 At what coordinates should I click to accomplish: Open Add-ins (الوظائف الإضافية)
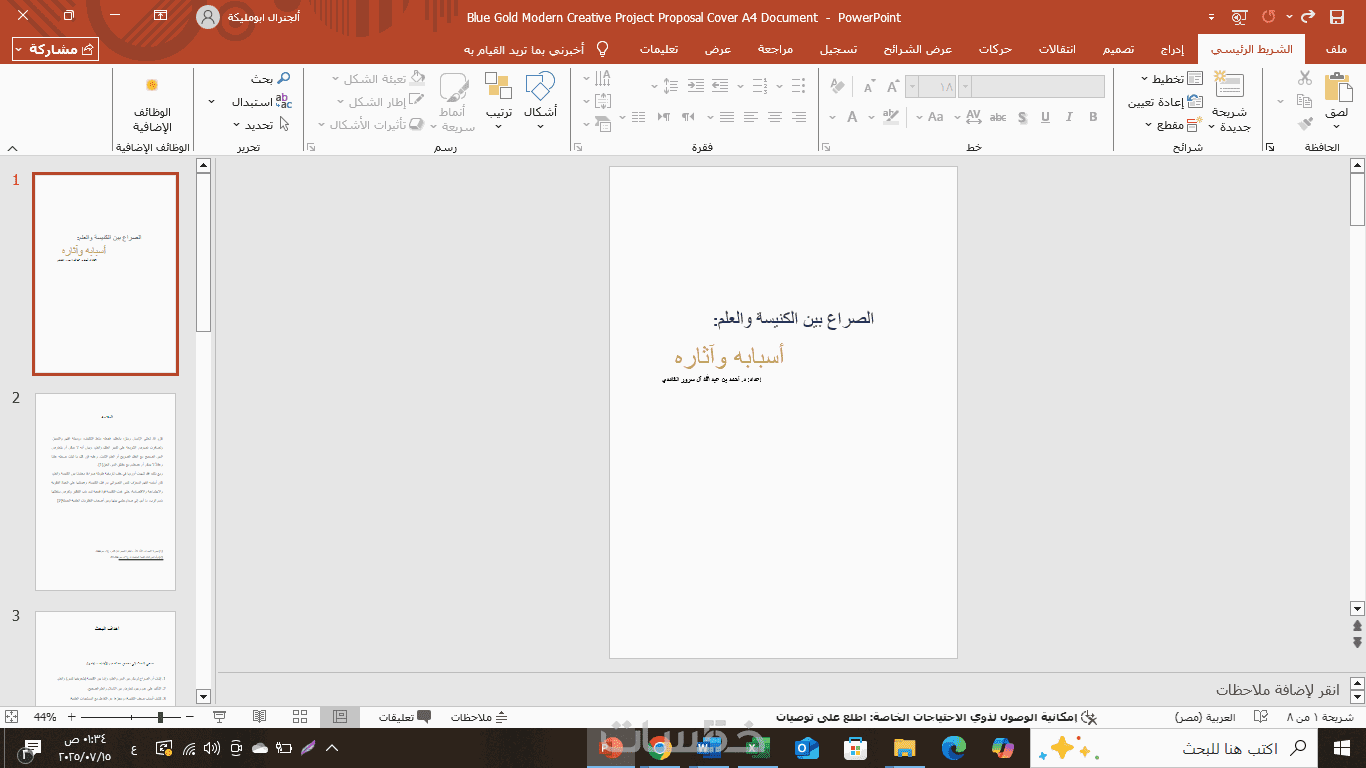tap(152, 104)
